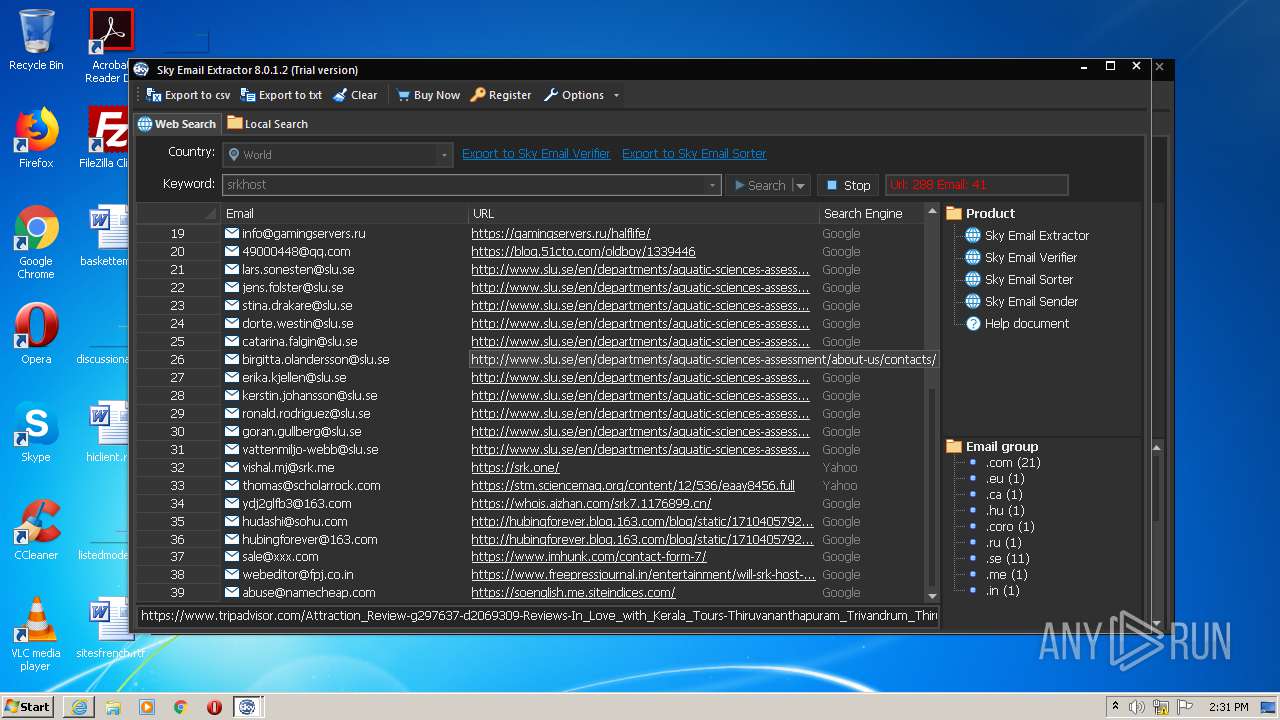Follow the Export to Sky Email Verifier link
The image size is (1280, 720).
pyautogui.click(x=536, y=154)
